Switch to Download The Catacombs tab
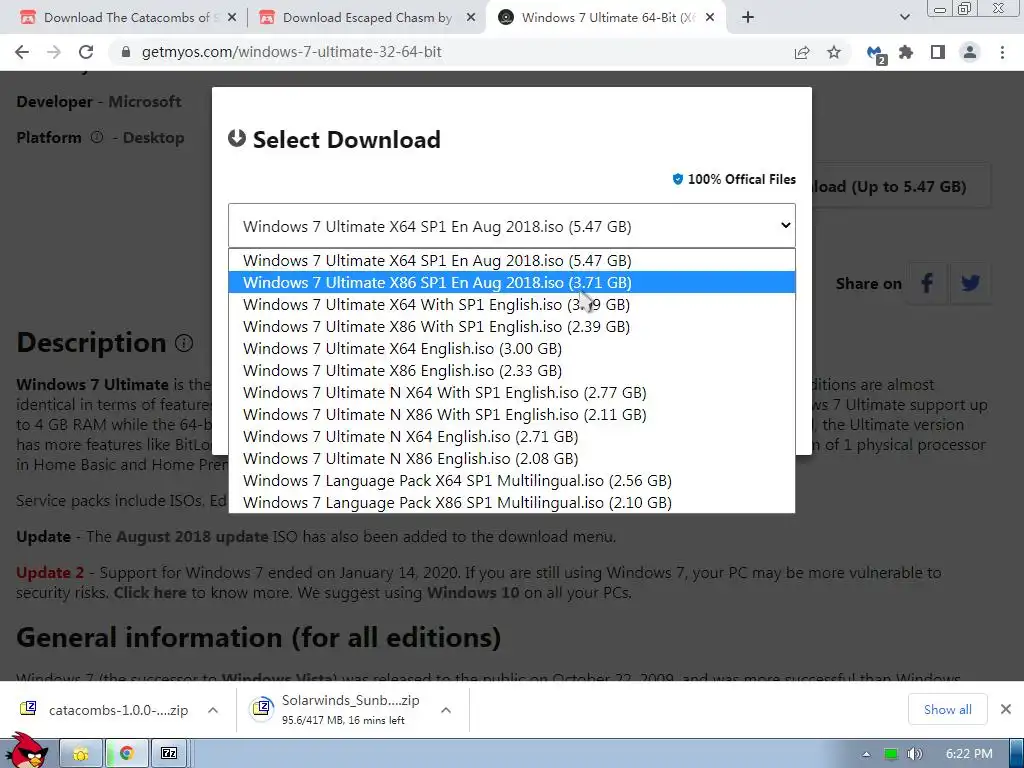 tap(125, 18)
